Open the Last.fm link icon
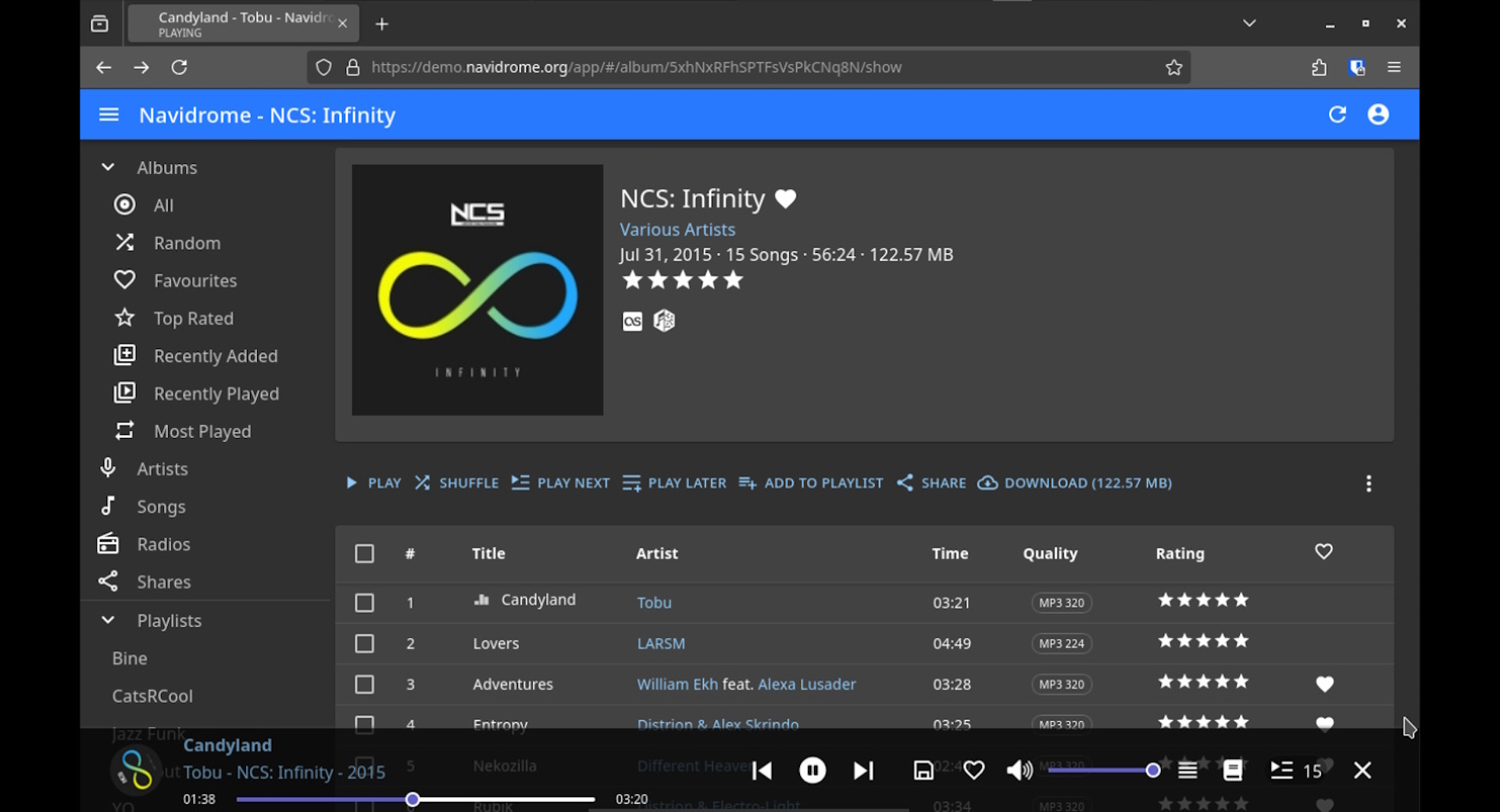 click(x=632, y=321)
